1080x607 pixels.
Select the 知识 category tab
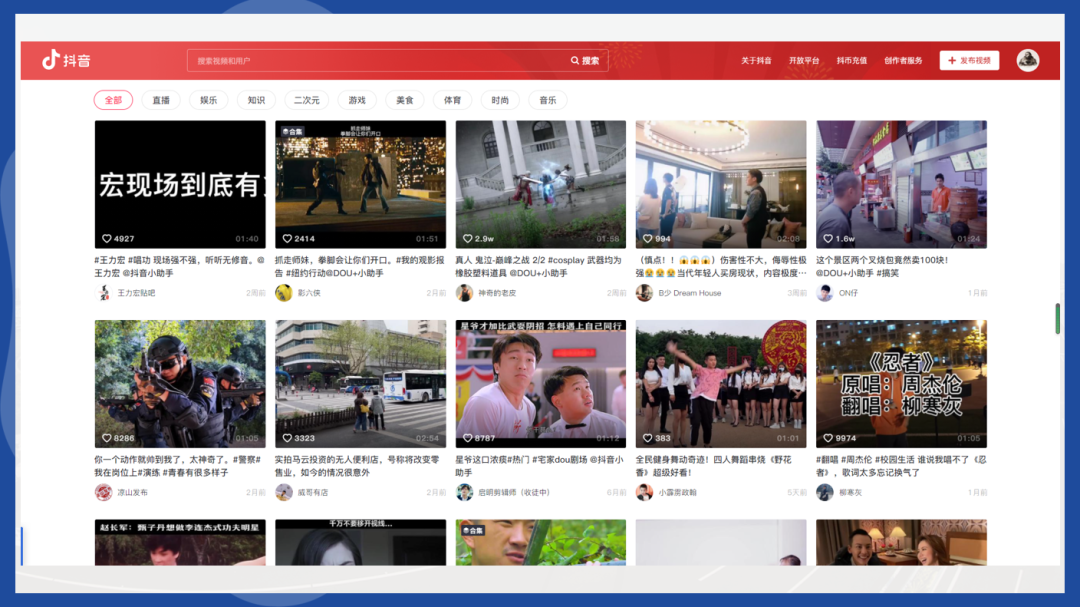tap(256, 100)
